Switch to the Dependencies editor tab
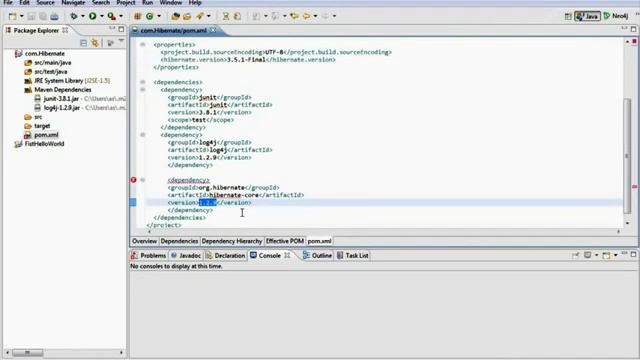 click(179, 241)
